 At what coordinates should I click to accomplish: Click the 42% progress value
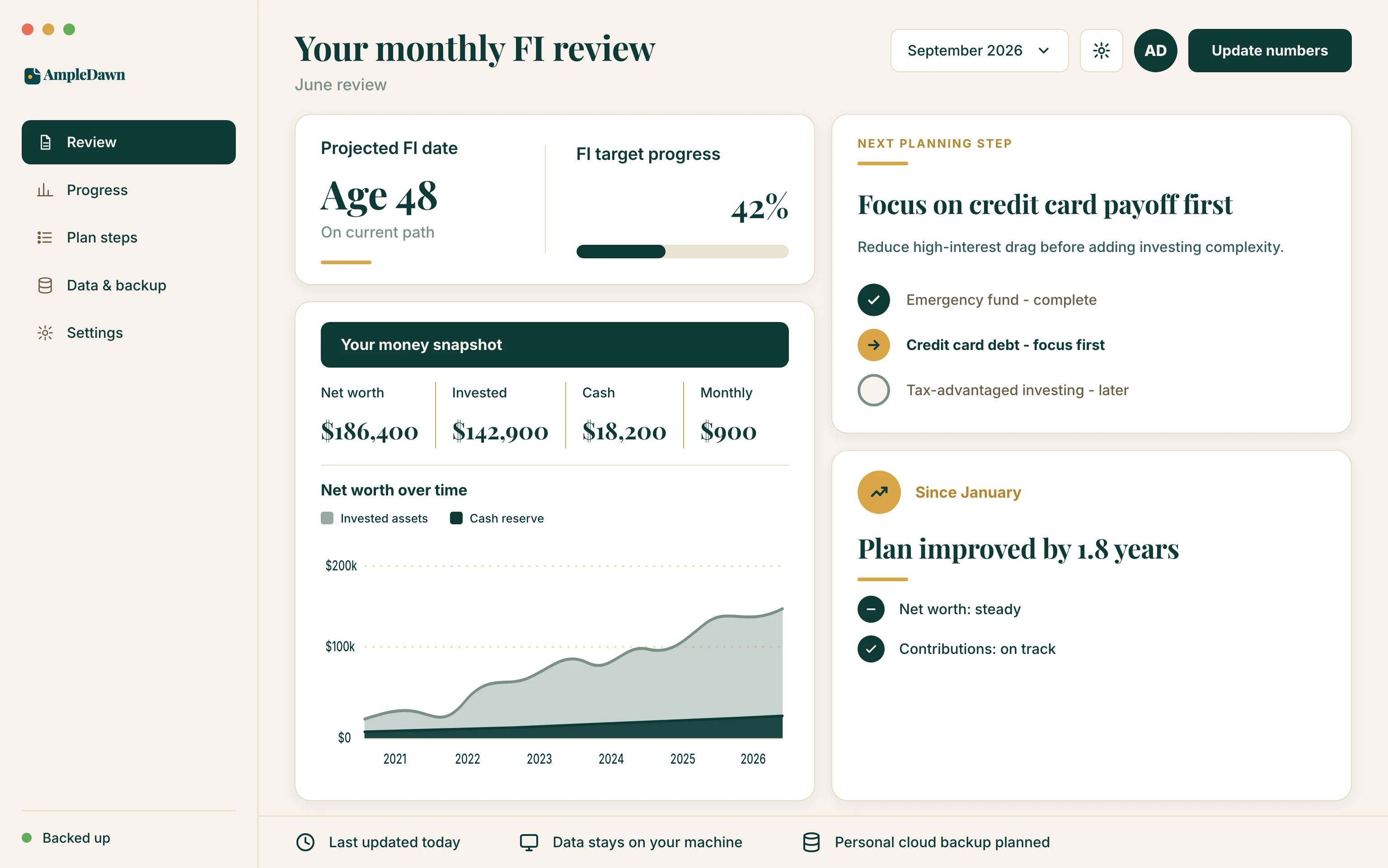pos(759,207)
